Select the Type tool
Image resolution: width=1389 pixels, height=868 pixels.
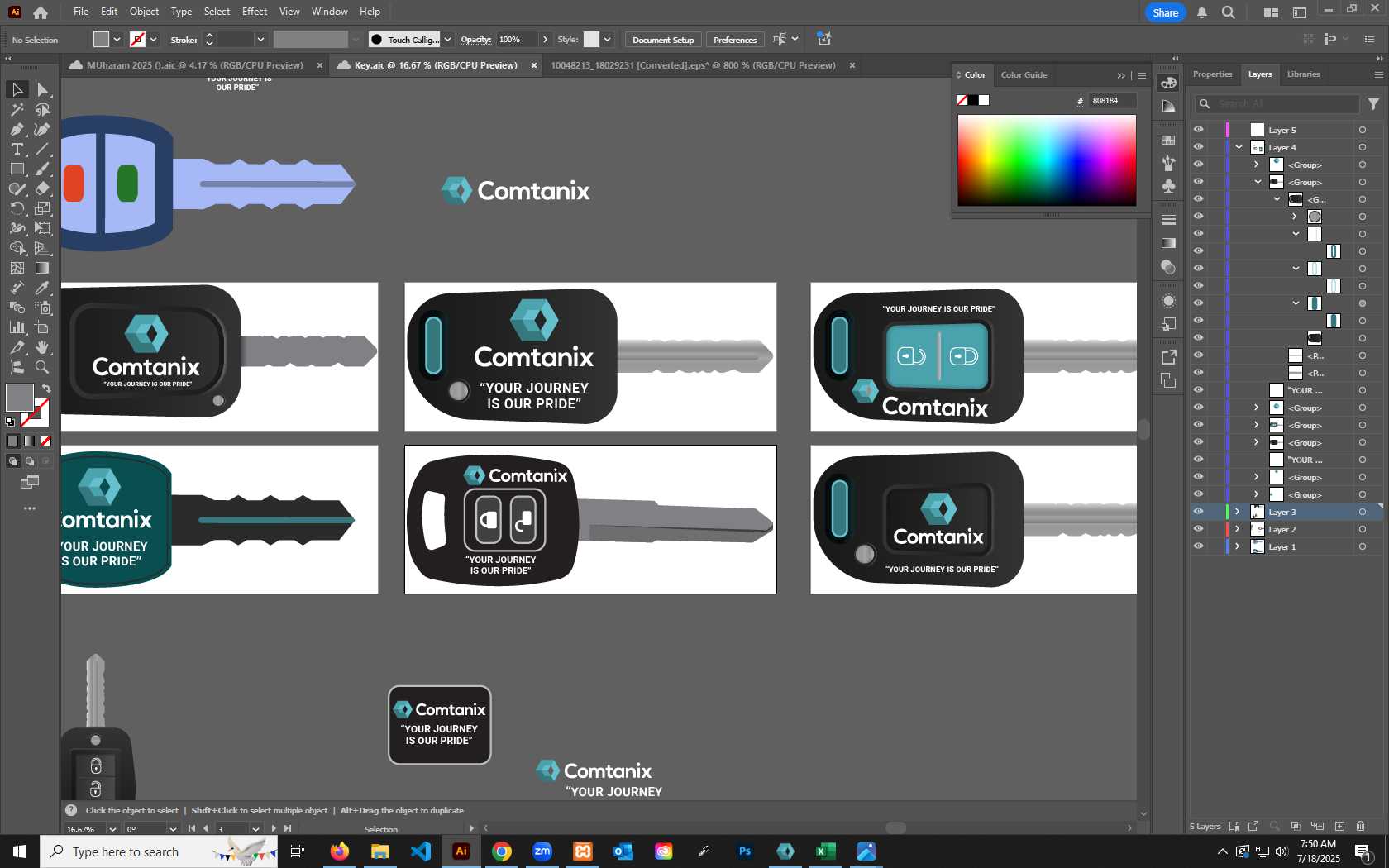pyautogui.click(x=17, y=149)
